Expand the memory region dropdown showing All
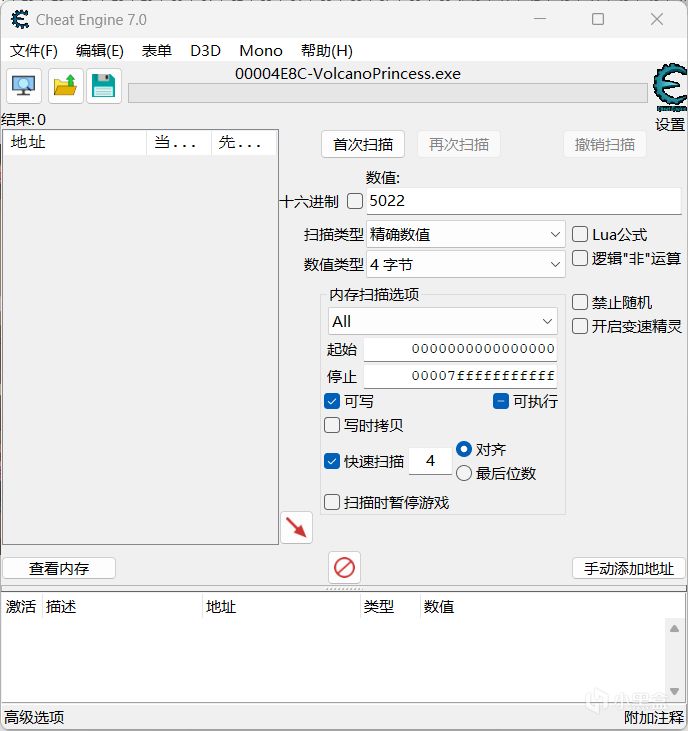This screenshot has height=731, width=688. pyautogui.click(x=442, y=321)
